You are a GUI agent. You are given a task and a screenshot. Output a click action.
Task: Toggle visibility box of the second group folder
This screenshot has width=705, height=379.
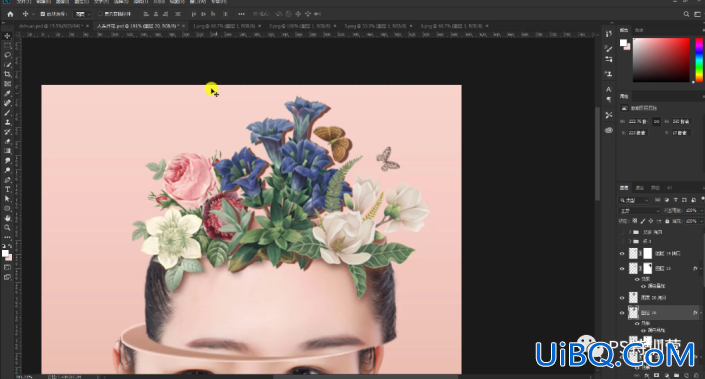click(622, 241)
